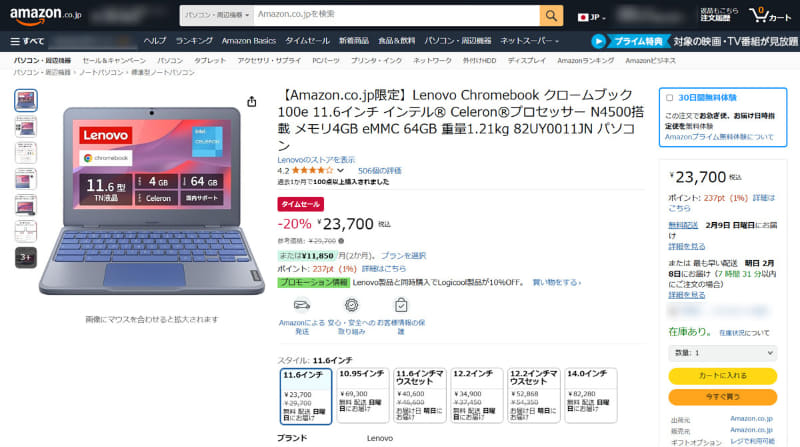800x447 pixels.
Task: Click the share icon above product image
Action: pos(252,102)
